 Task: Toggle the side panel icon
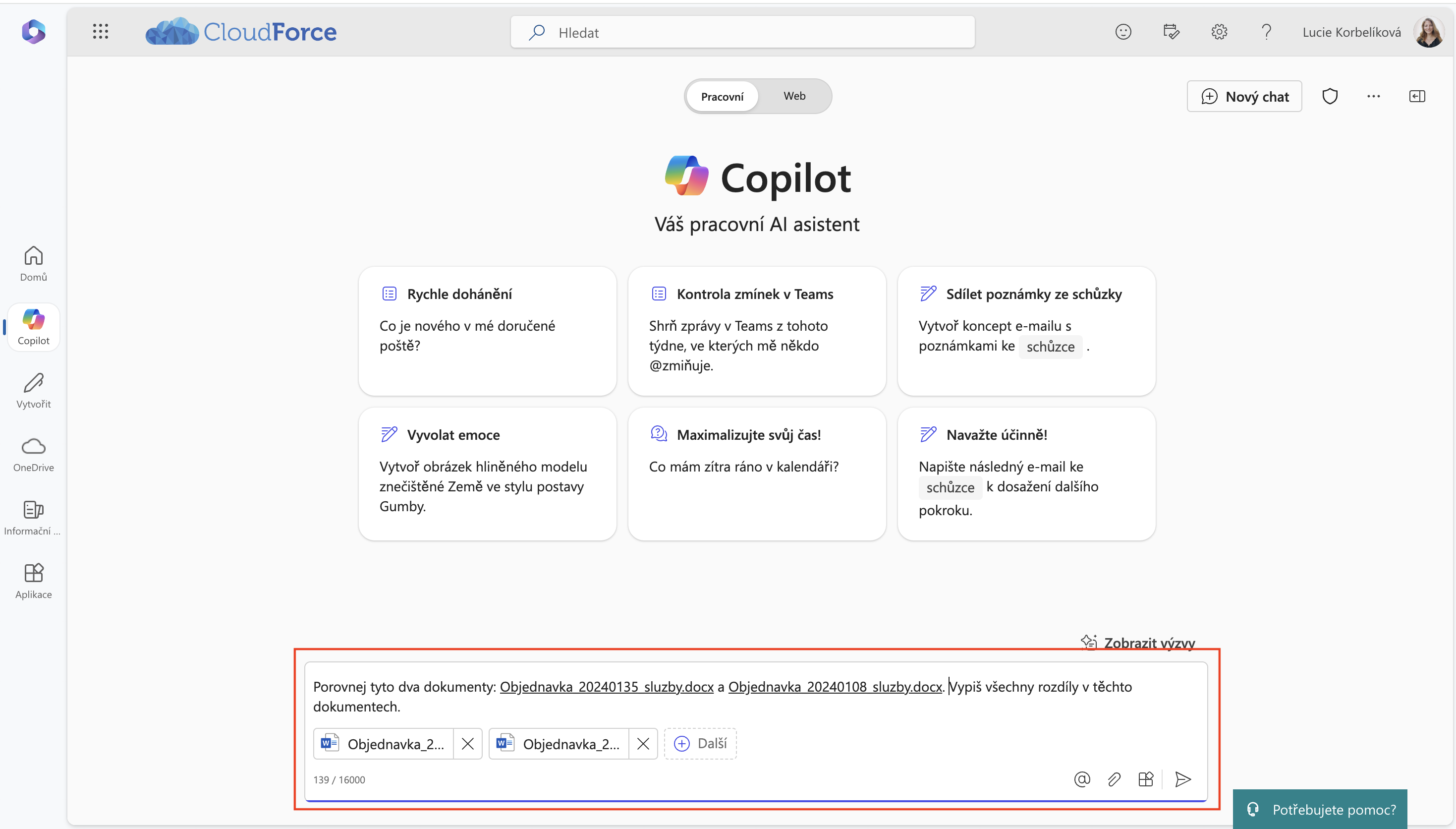[1417, 96]
